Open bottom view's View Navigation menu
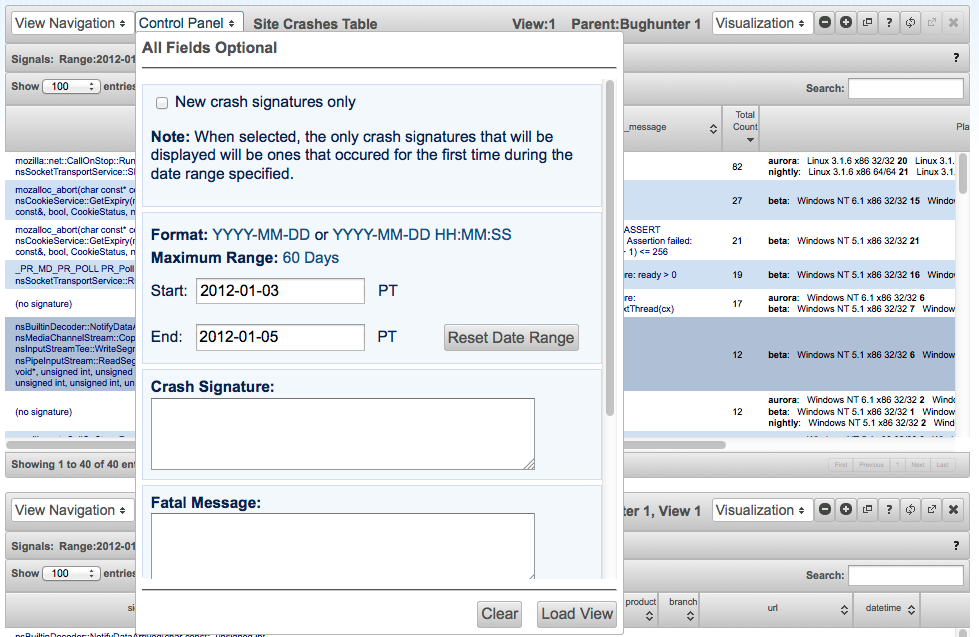This screenshot has height=637, width=979. point(72,510)
